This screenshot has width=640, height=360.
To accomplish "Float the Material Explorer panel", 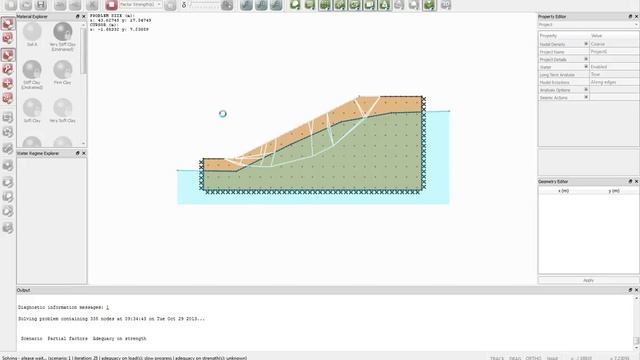I will 78,16.
